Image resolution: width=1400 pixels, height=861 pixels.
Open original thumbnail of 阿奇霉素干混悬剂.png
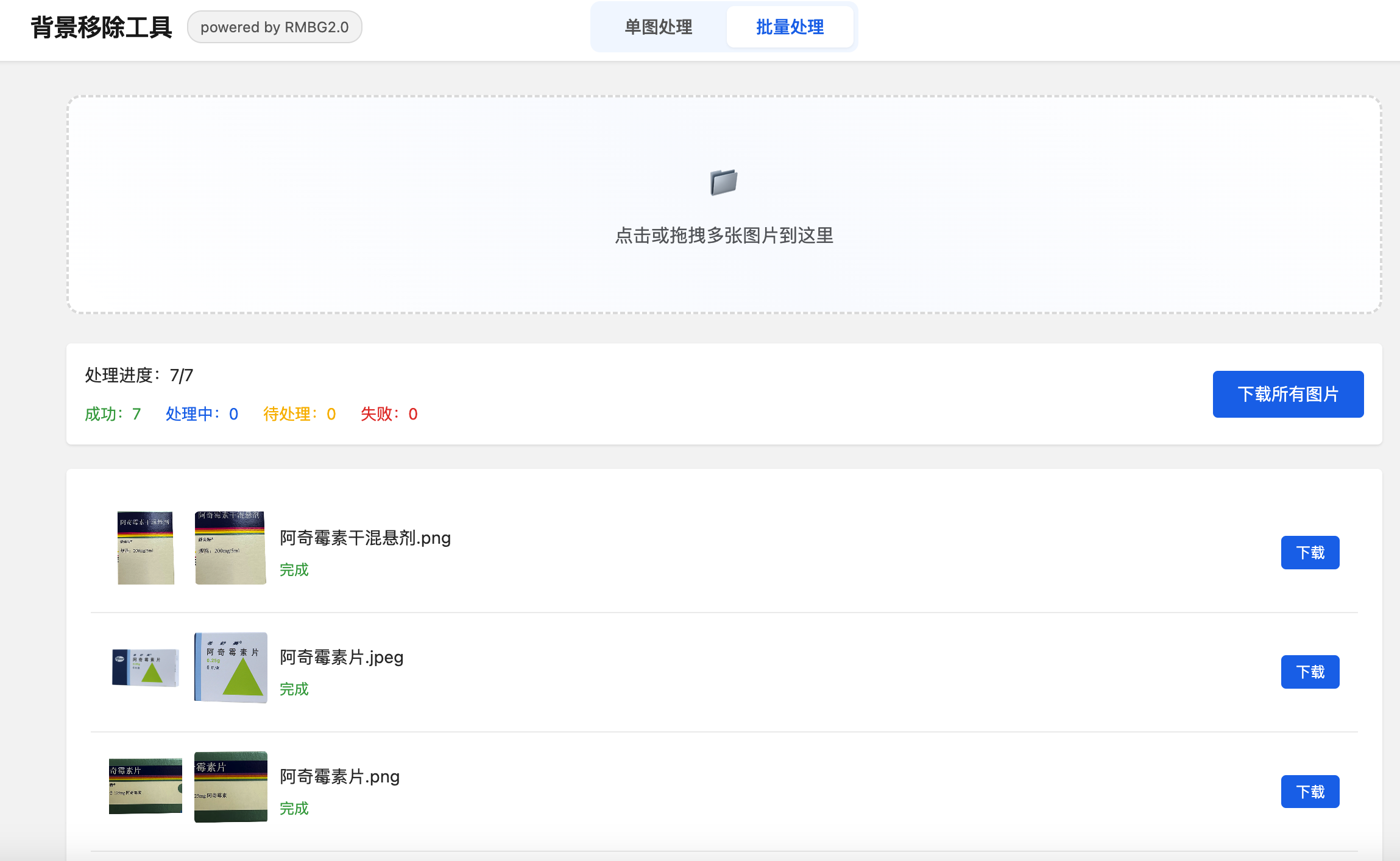click(x=146, y=547)
